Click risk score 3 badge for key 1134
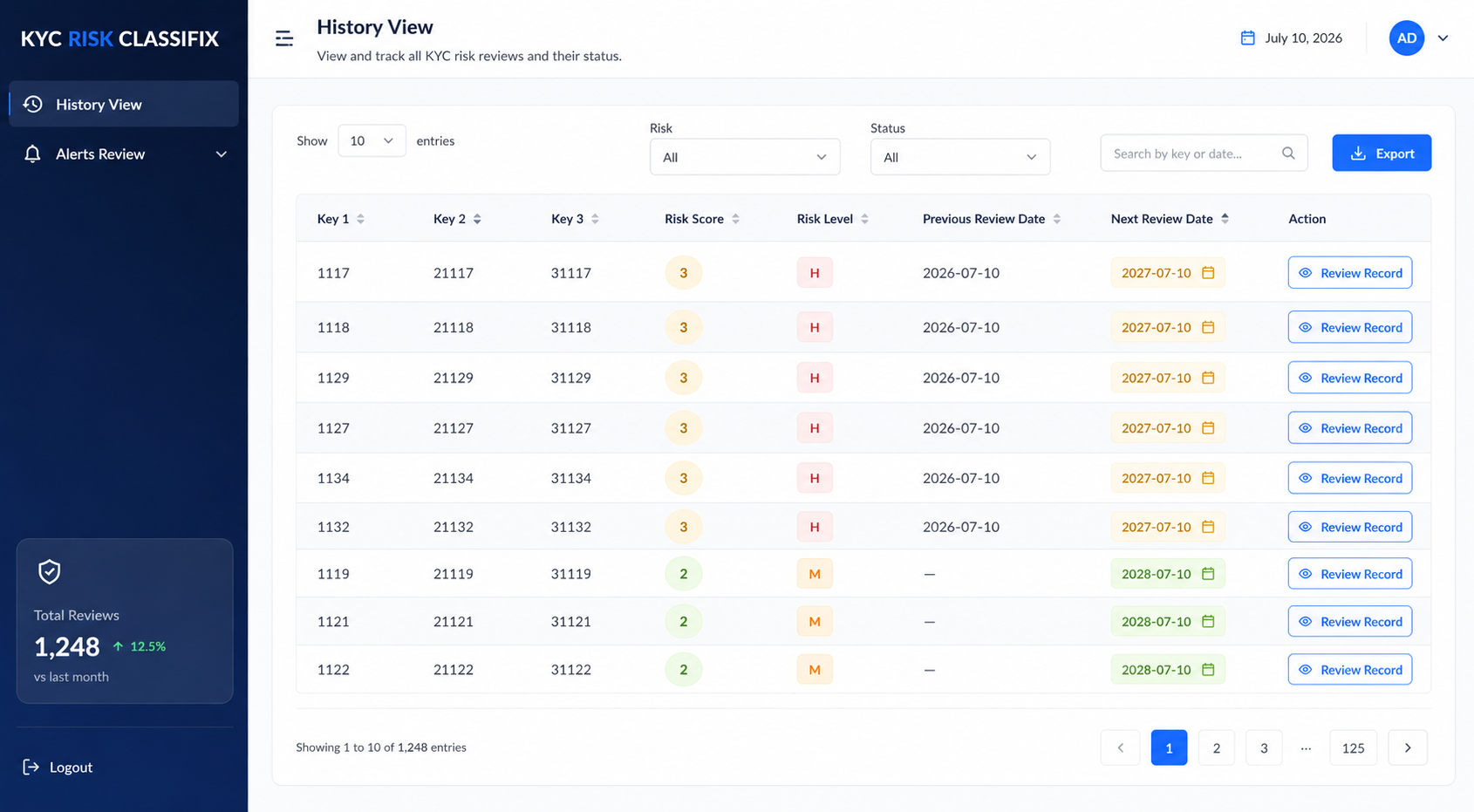 coord(684,478)
